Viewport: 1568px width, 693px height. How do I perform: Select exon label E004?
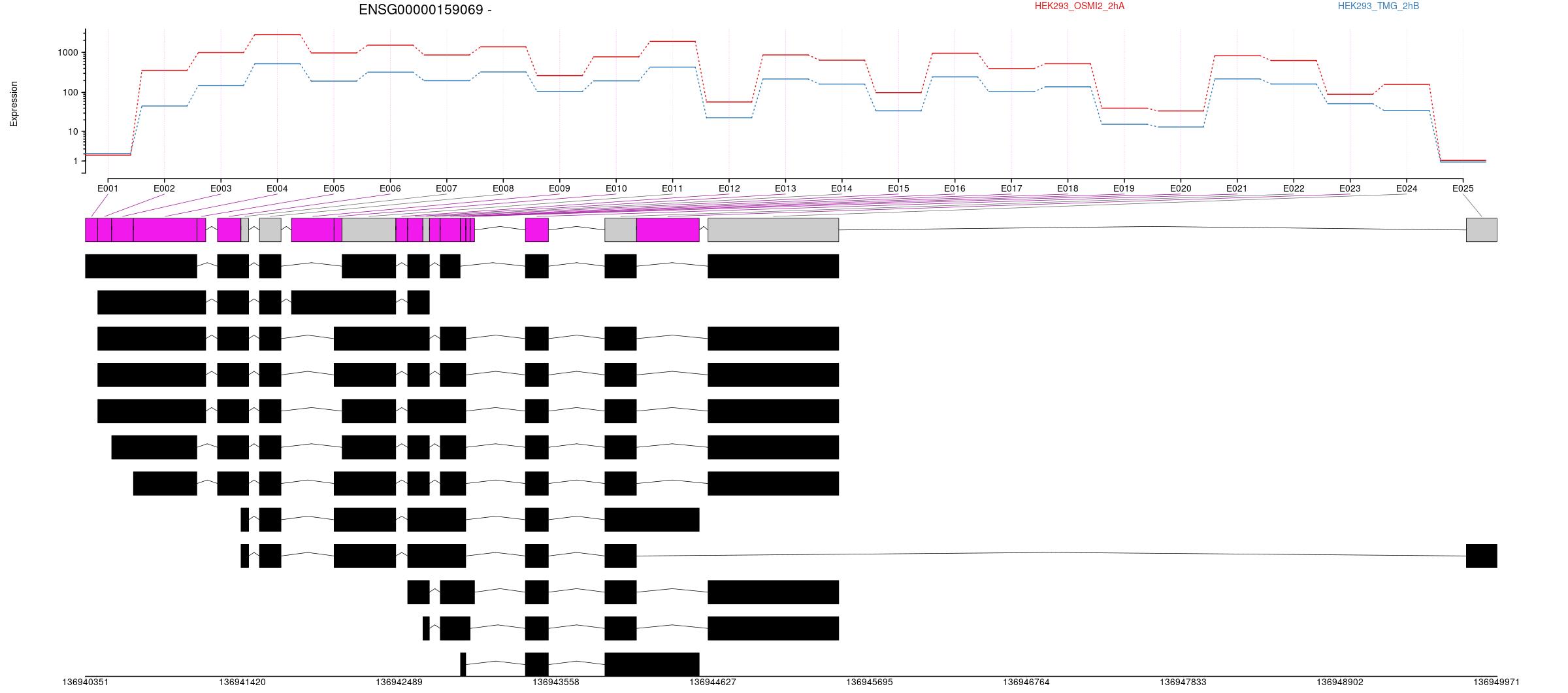[x=277, y=189]
